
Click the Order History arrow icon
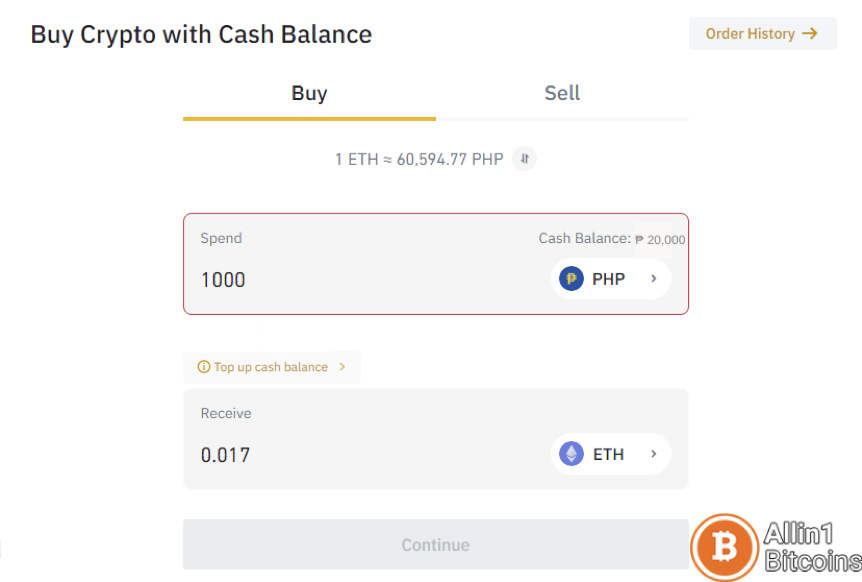tap(810, 34)
